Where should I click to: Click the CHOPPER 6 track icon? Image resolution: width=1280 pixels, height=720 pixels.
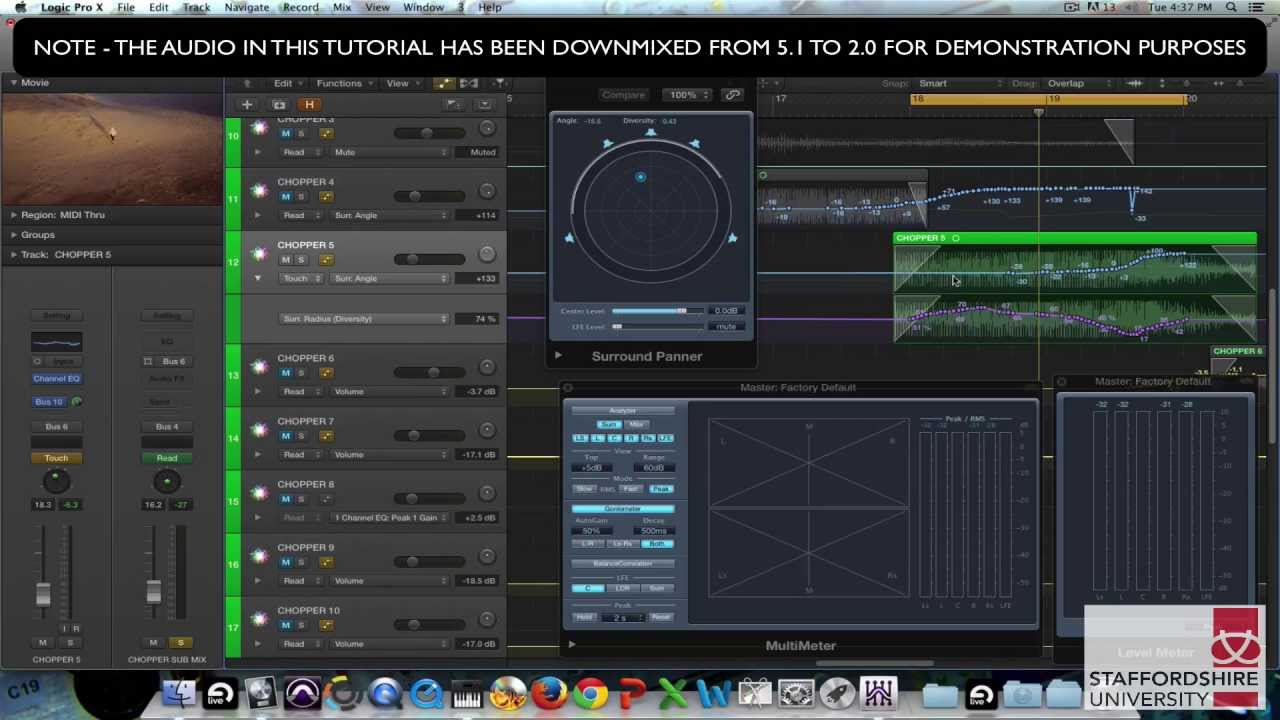click(x=260, y=366)
